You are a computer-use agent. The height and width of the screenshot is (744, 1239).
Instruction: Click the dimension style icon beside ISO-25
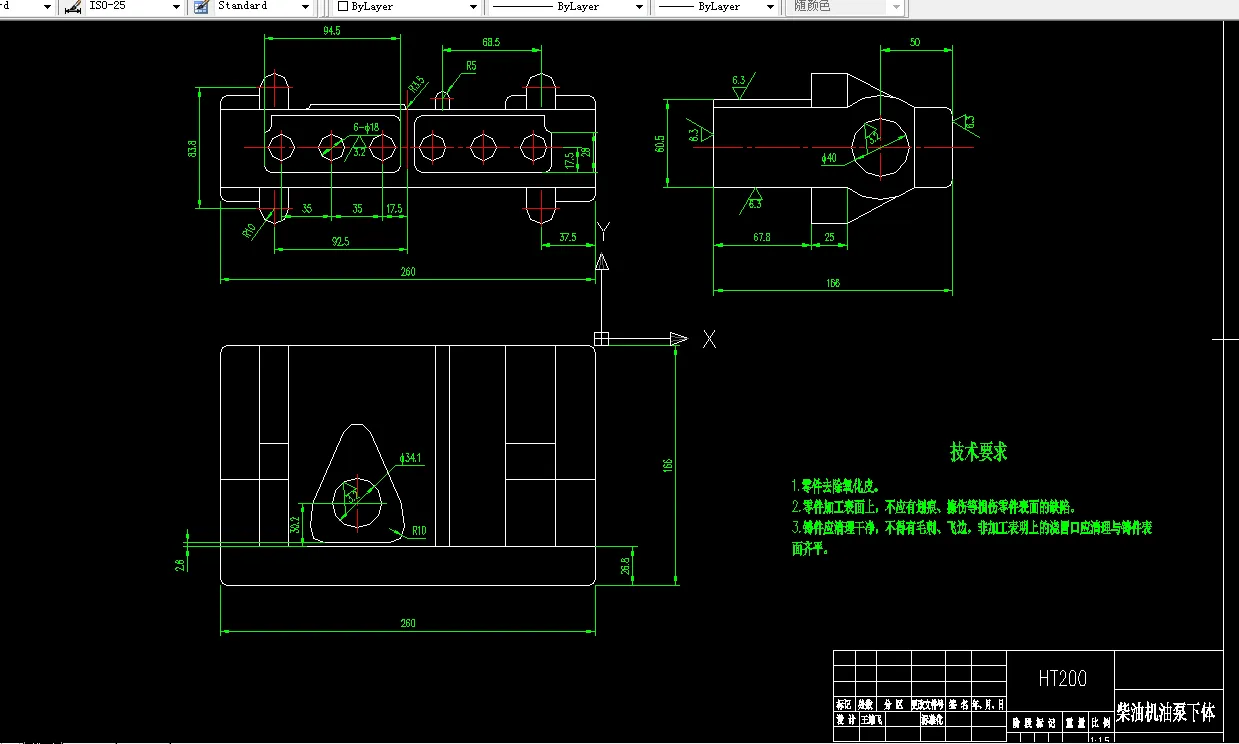pyautogui.click(x=72, y=7)
